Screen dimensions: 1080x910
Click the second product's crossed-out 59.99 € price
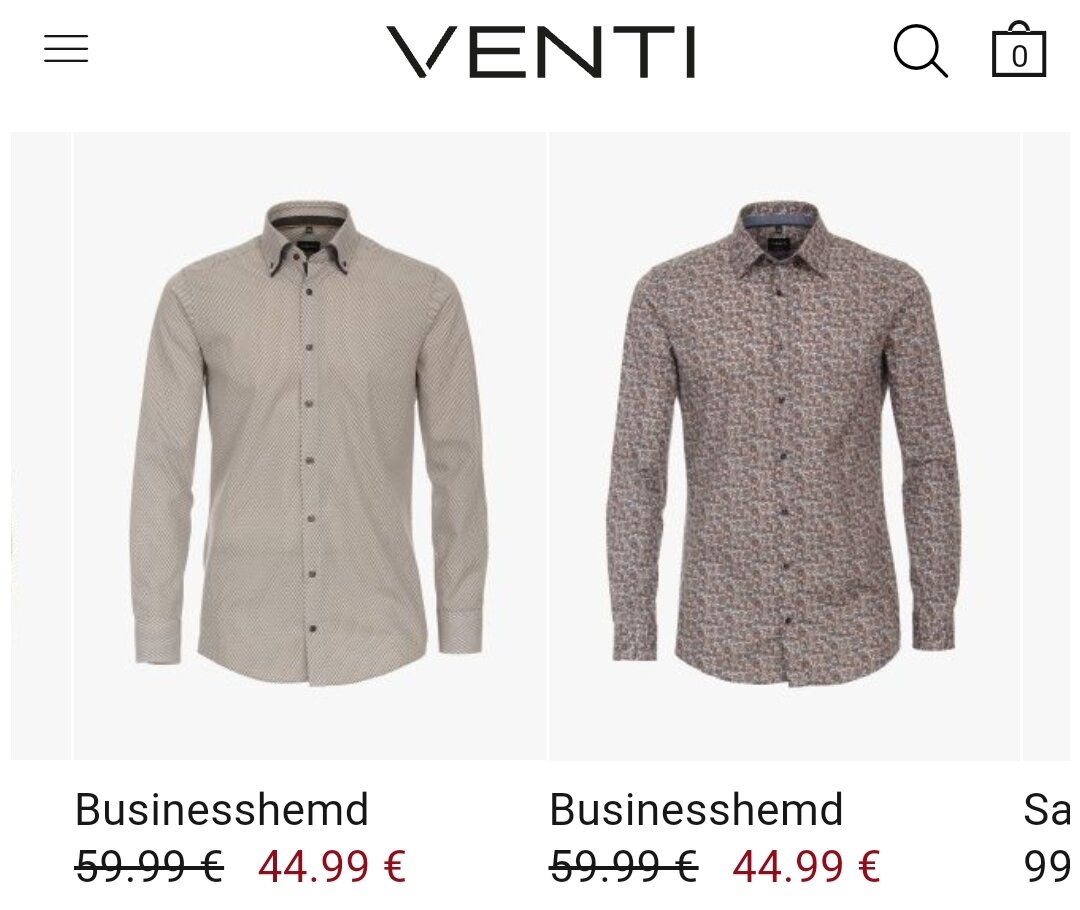[x=624, y=866]
